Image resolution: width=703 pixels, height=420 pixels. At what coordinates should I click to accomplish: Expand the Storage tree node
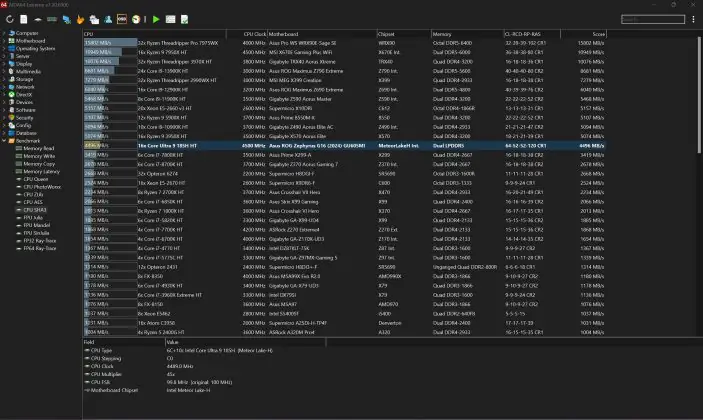(x=4, y=79)
